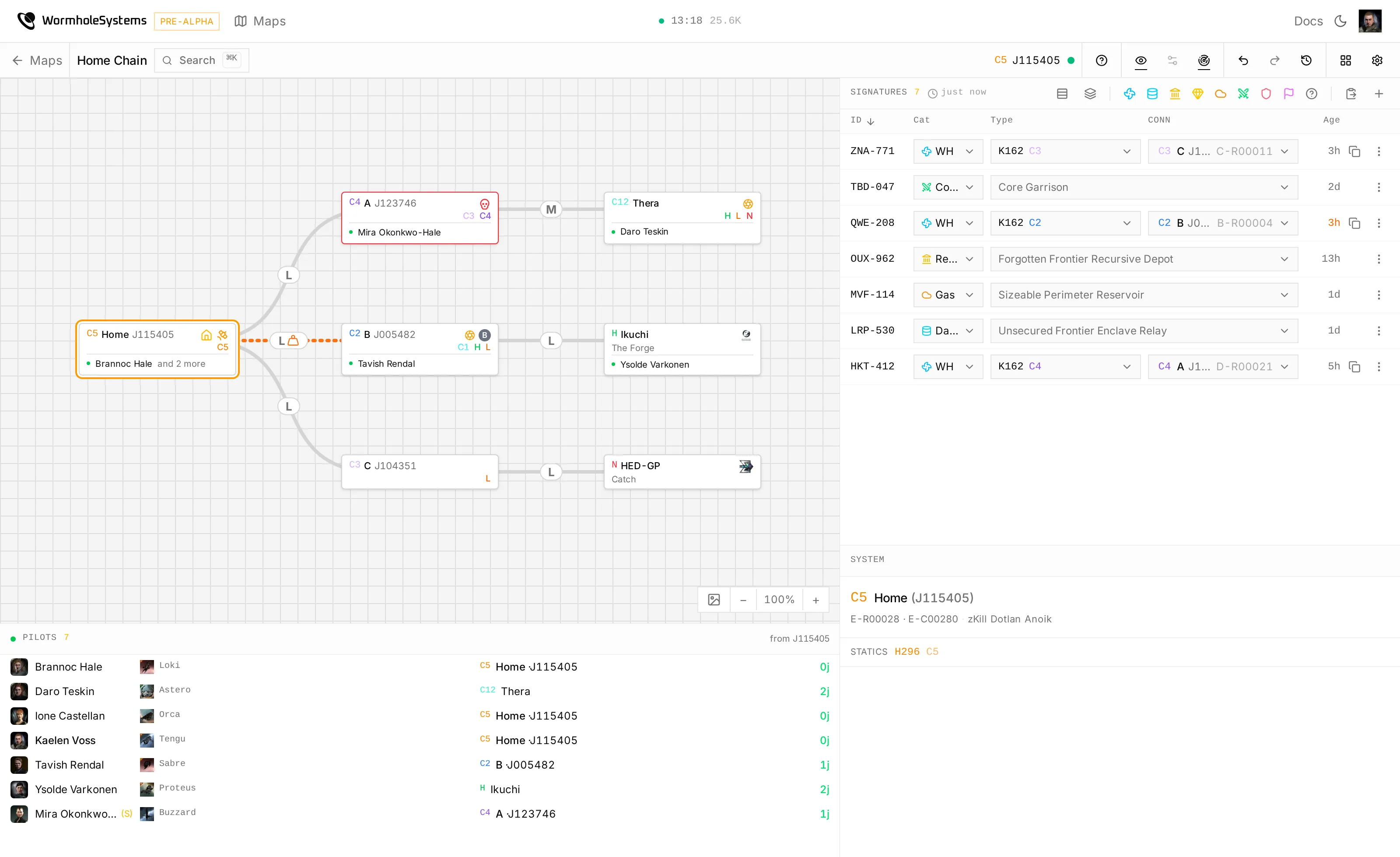Click the redo arrow icon

1274,60
